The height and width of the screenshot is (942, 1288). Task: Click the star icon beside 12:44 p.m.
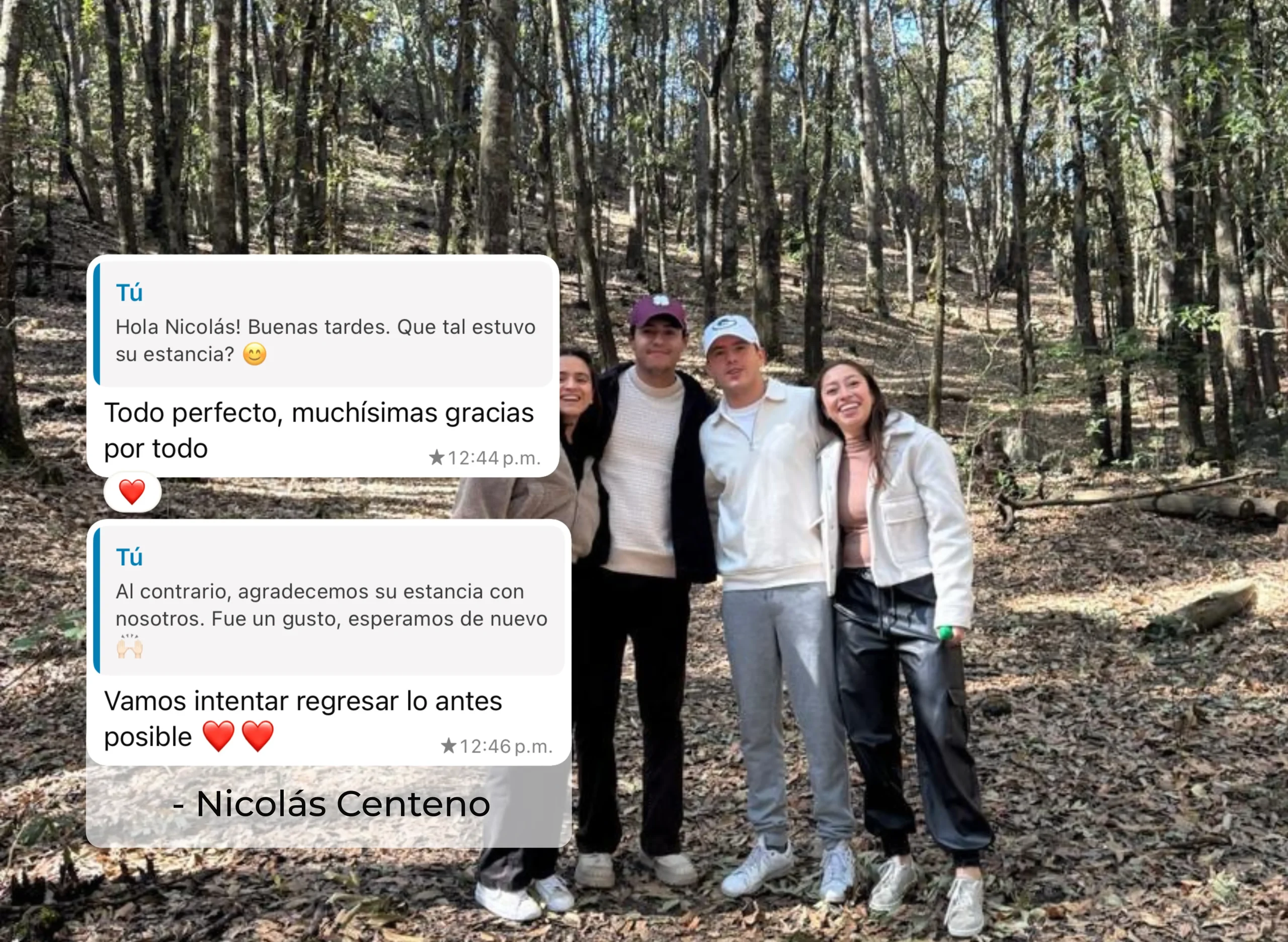[x=436, y=457]
